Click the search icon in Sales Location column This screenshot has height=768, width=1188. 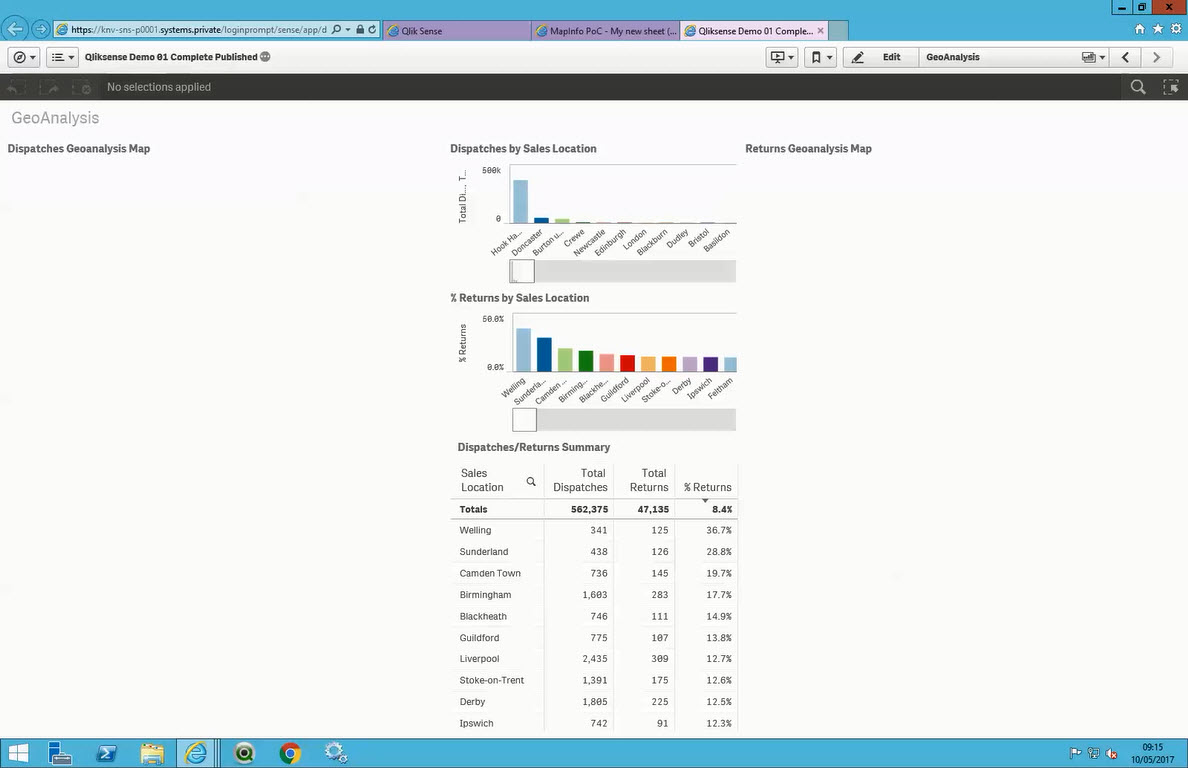click(x=530, y=481)
